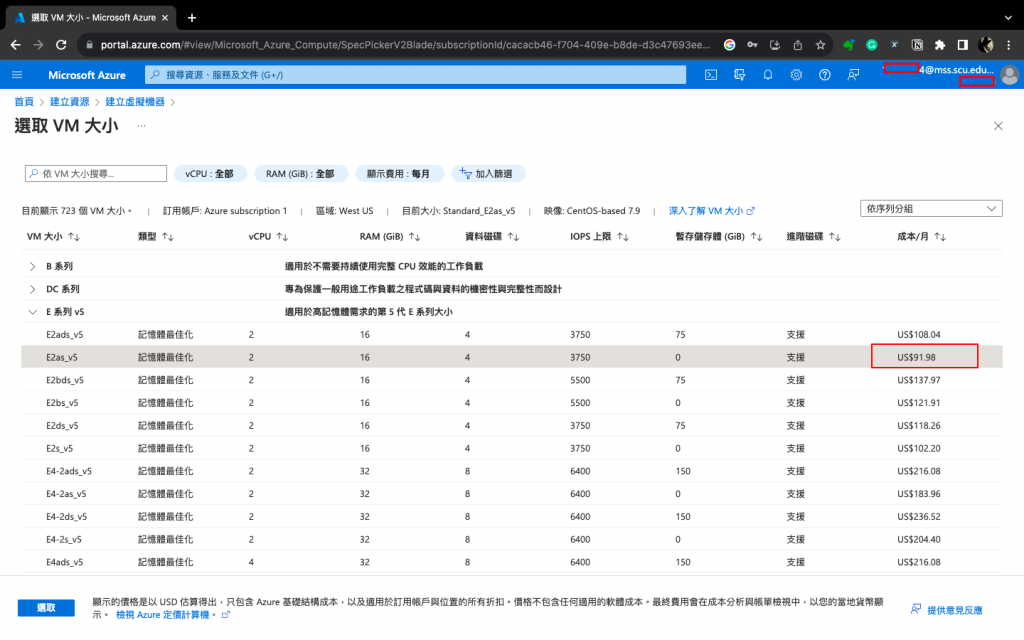The width and height of the screenshot is (1024, 640).
Task: Go to 建立虛擬機器 breadcrumb
Action: click(x=135, y=102)
